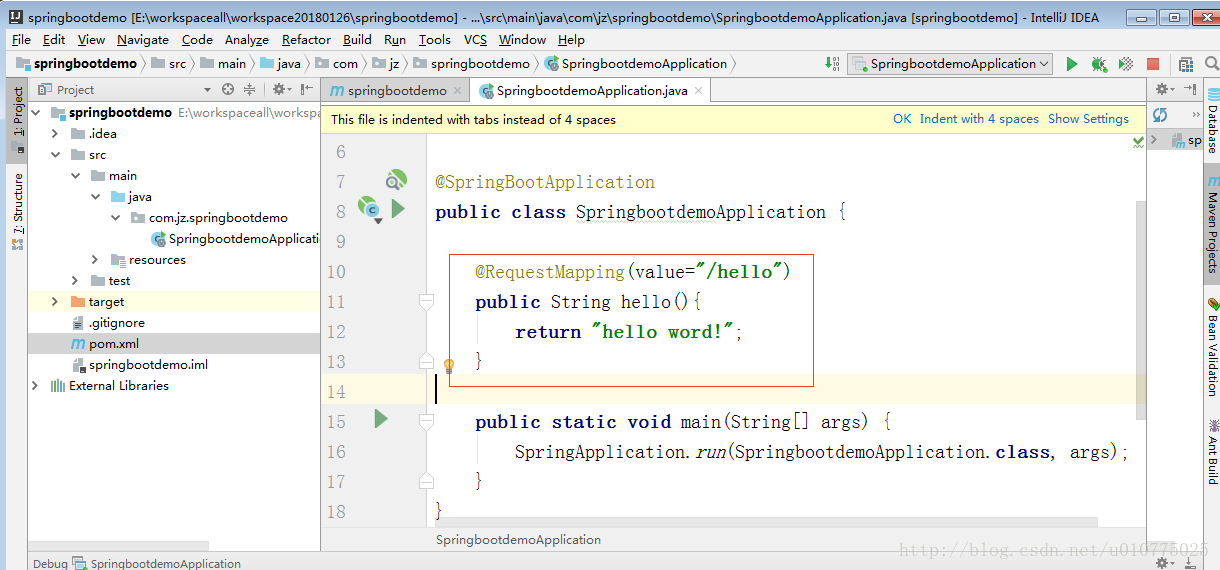Run main method gutter arrow on line 15
Viewport: 1220px width, 570px height.
click(x=380, y=418)
